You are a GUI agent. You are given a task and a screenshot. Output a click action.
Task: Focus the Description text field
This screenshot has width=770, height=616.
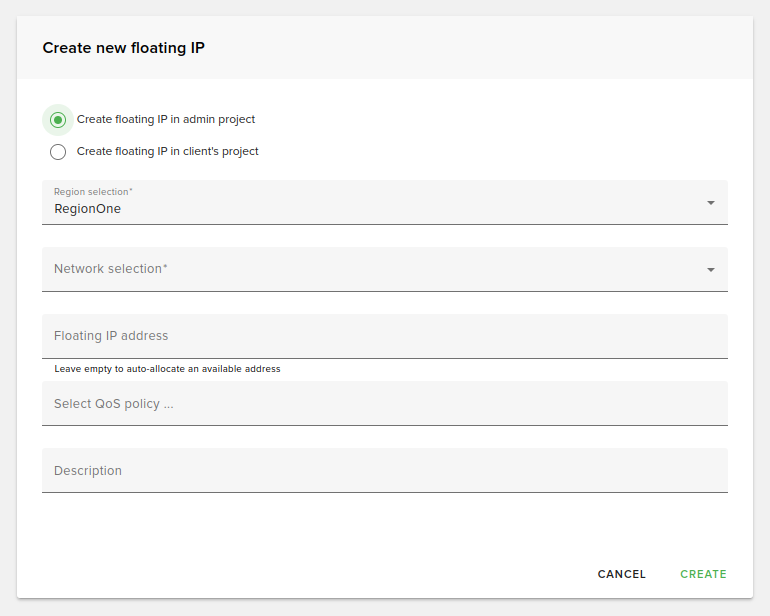(x=384, y=471)
